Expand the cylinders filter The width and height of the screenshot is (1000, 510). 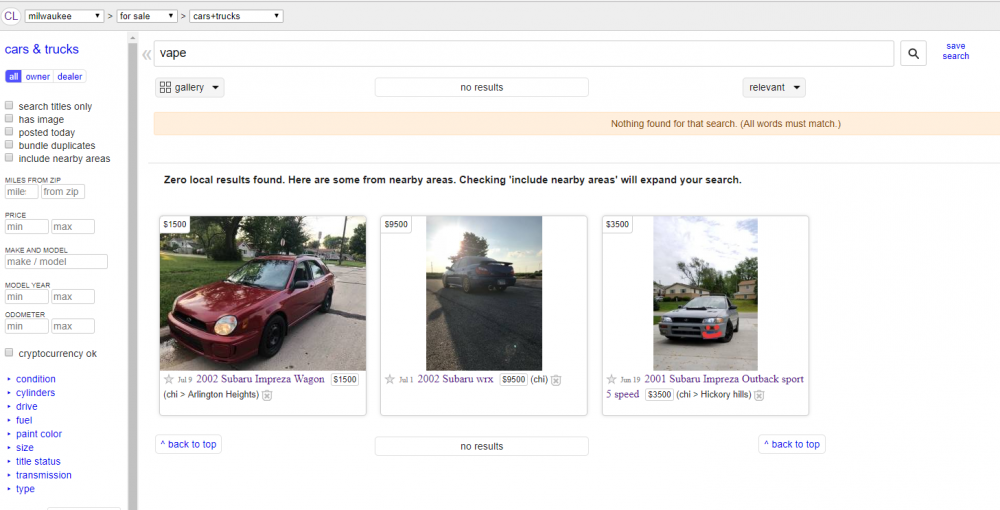click(x=35, y=393)
